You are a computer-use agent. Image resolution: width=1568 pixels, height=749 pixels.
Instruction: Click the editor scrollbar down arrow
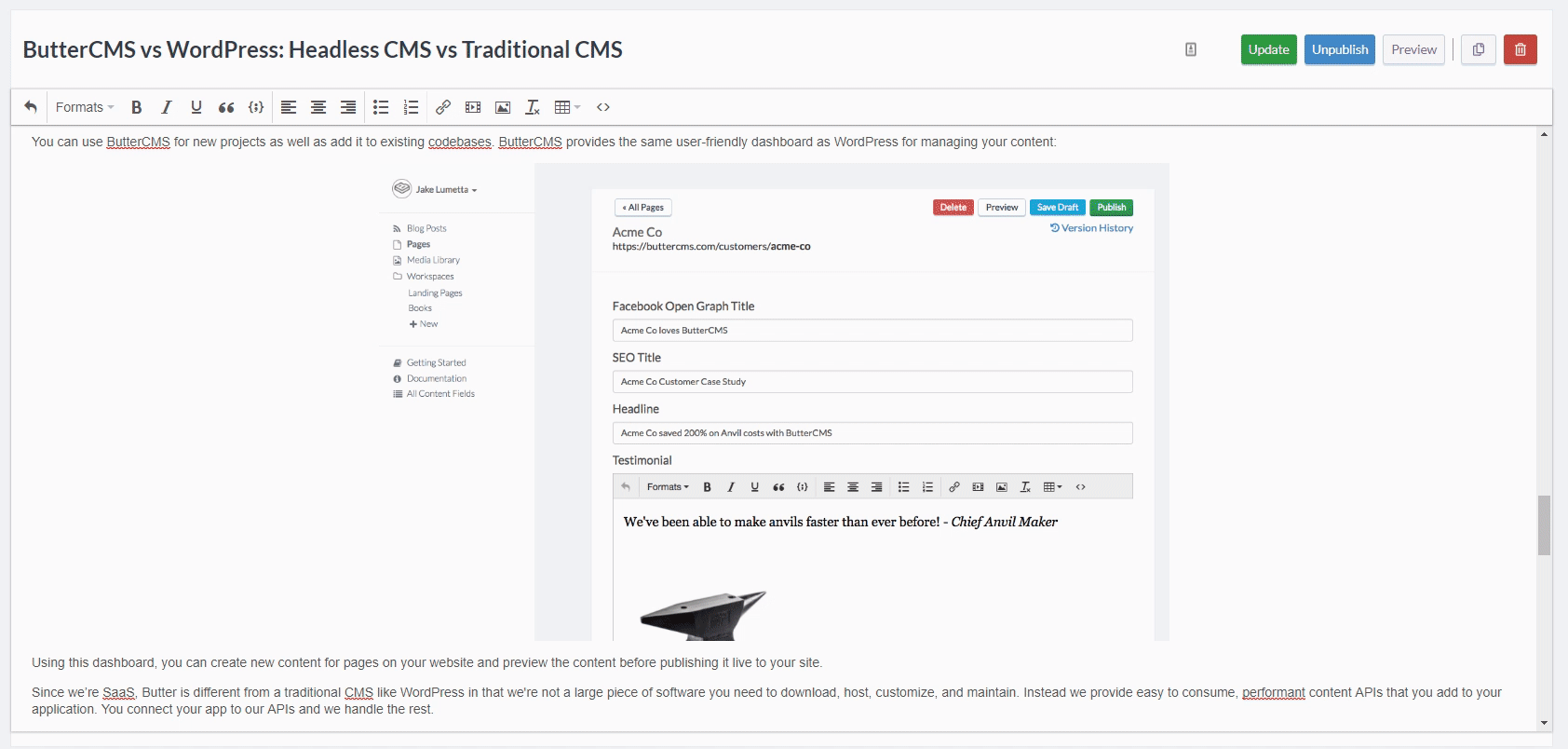click(x=1544, y=723)
